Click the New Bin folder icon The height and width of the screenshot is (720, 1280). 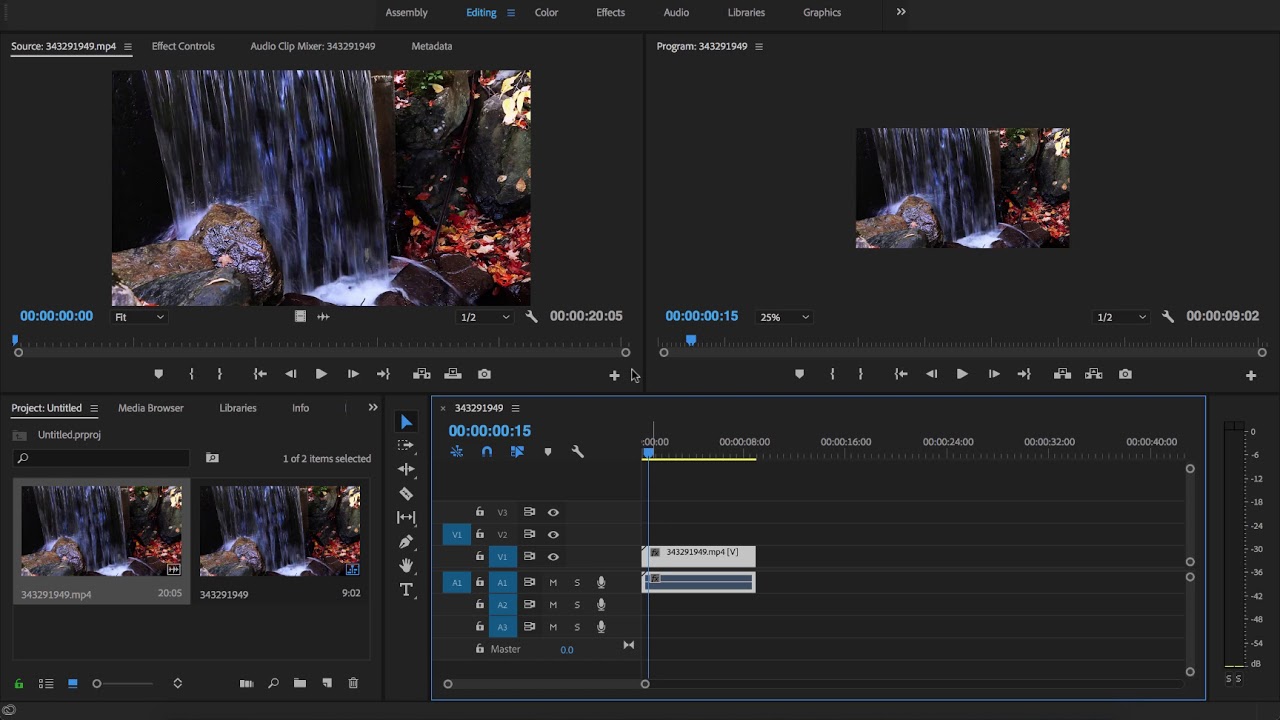pyautogui.click(x=300, y=683)
